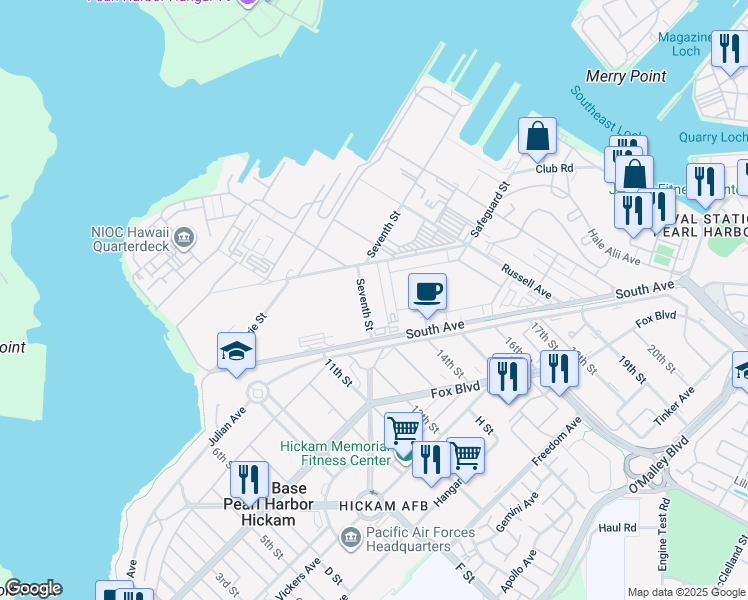Select the Merry Point place label

[626, 77]
